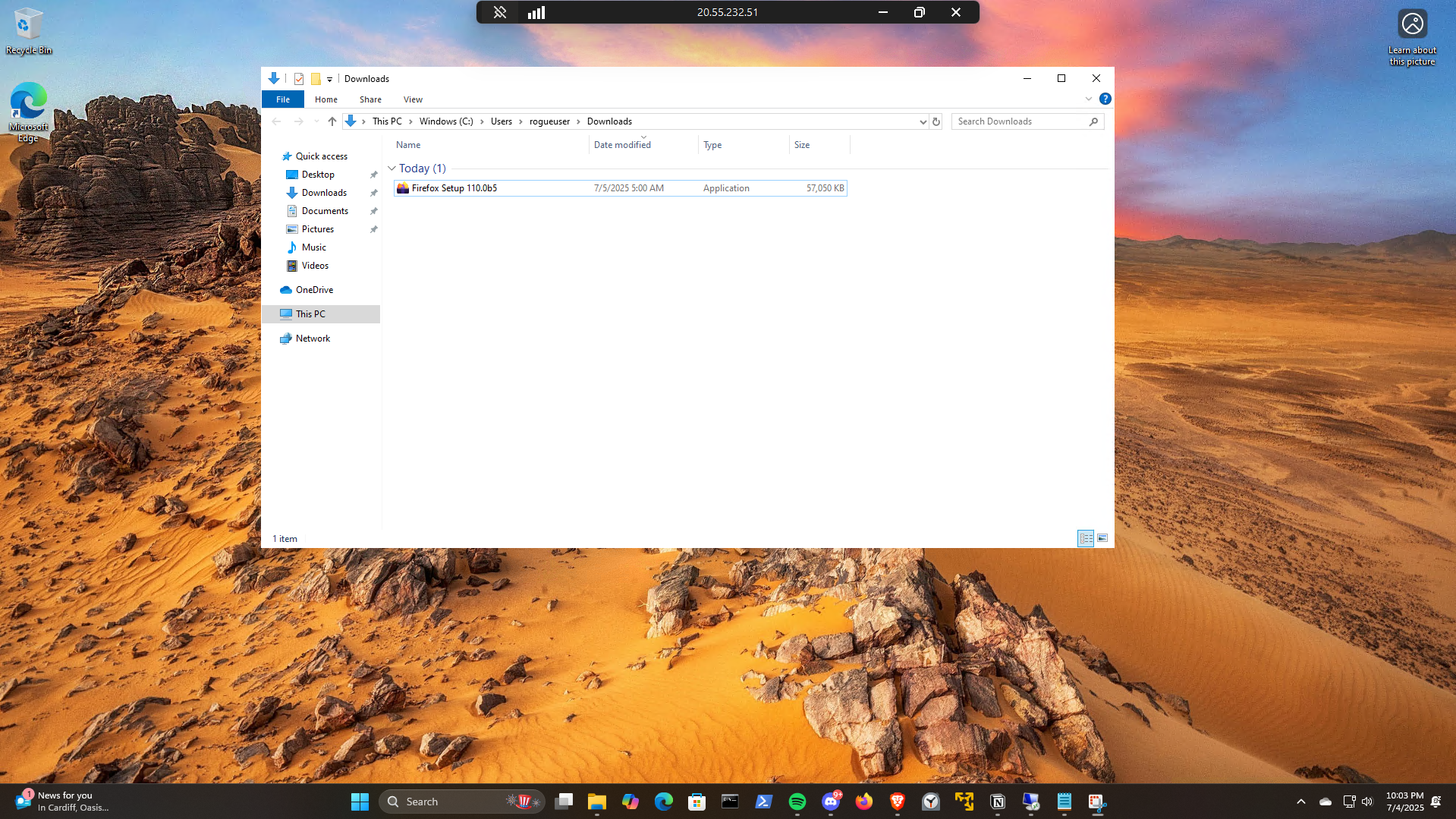Navigate to rogueuser in breadcrumb path

click(x=549, y=121)
